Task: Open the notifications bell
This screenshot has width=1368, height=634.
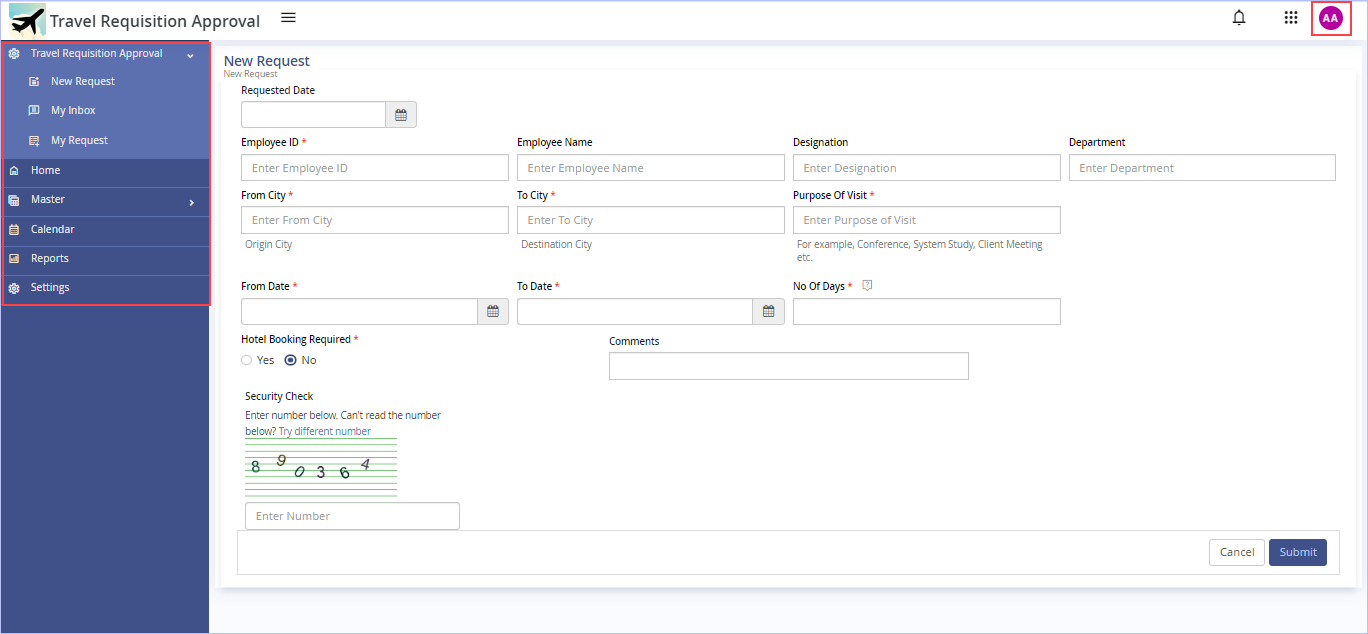Action: click(1239, 17)
